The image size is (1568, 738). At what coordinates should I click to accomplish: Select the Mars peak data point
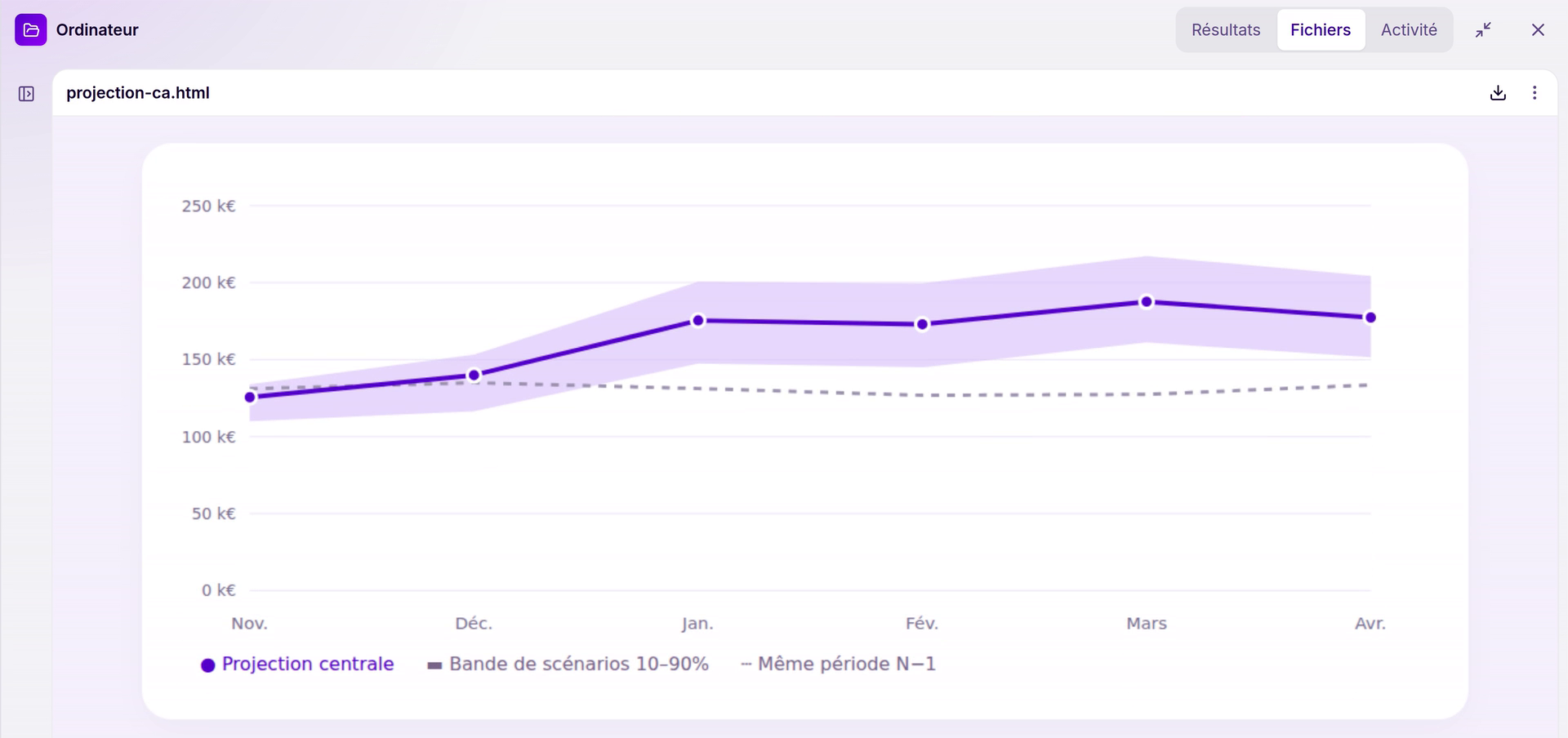tap(1147, 302)
